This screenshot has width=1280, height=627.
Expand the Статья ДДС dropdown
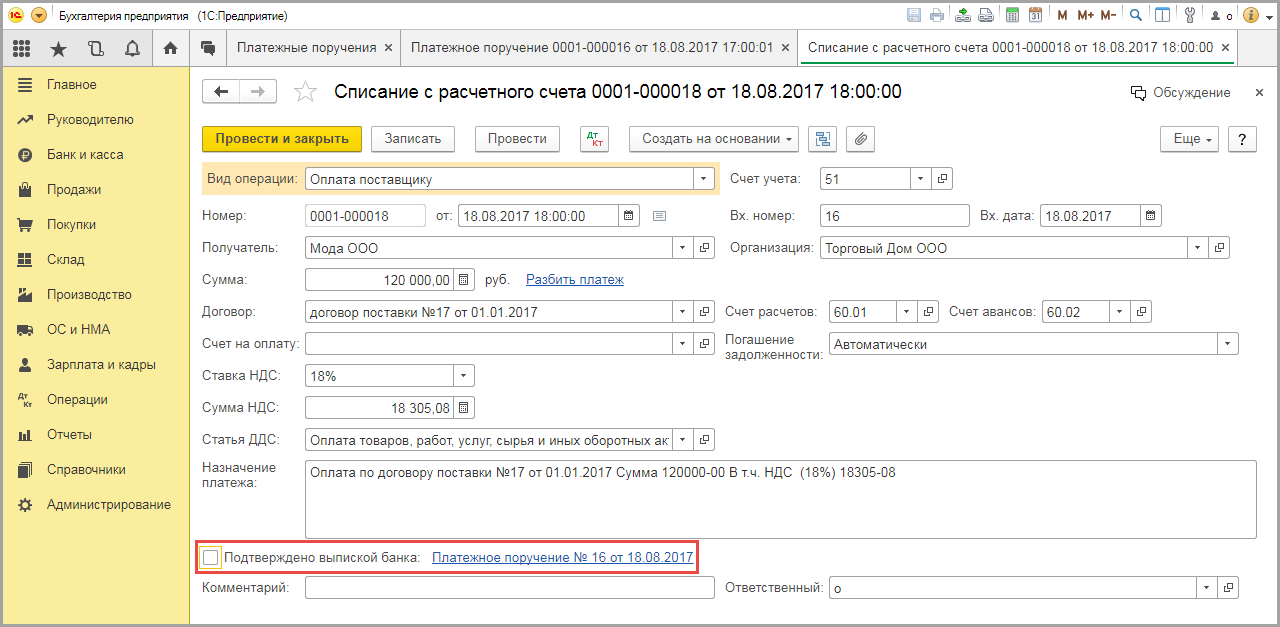coord(683,440)
